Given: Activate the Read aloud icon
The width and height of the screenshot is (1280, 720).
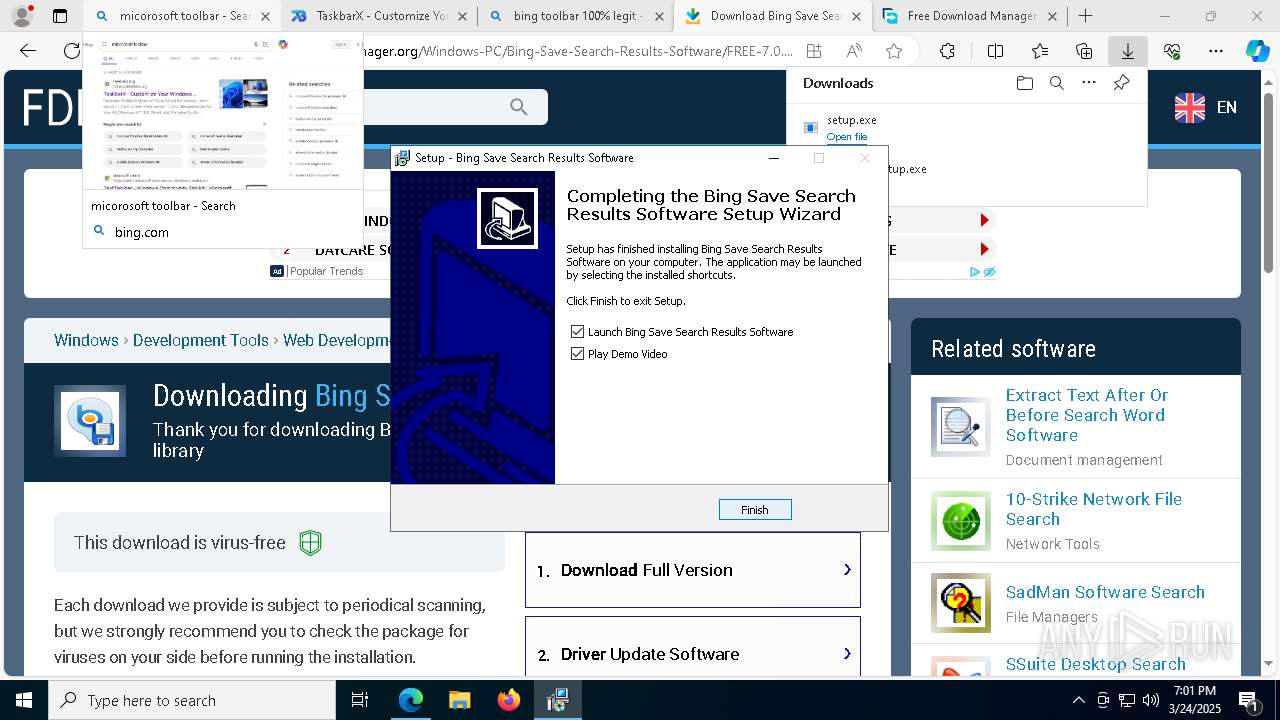Looking at the screenshot, I should click(854, 51).
